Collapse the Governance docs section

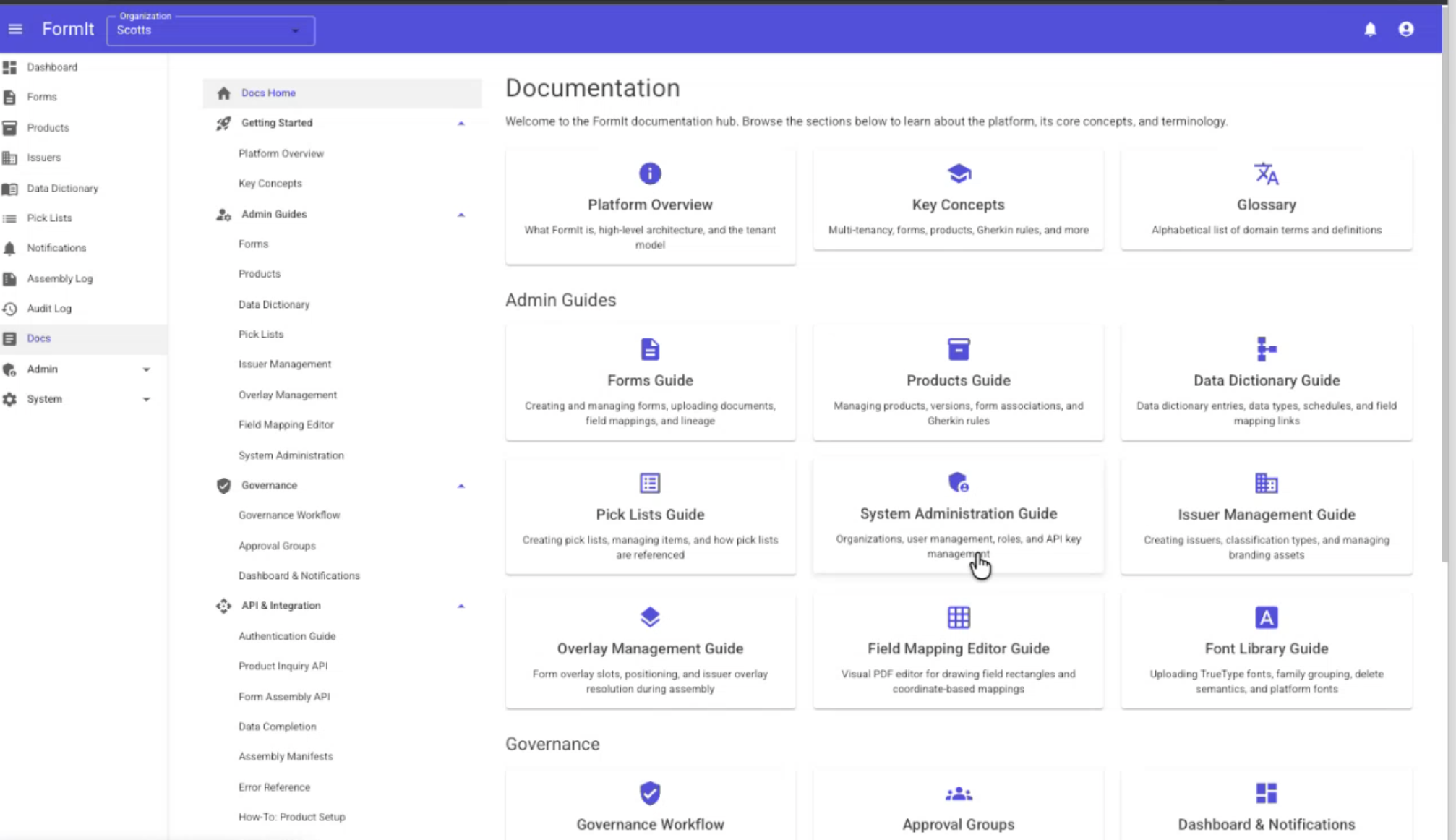click(x=461, y=486)
